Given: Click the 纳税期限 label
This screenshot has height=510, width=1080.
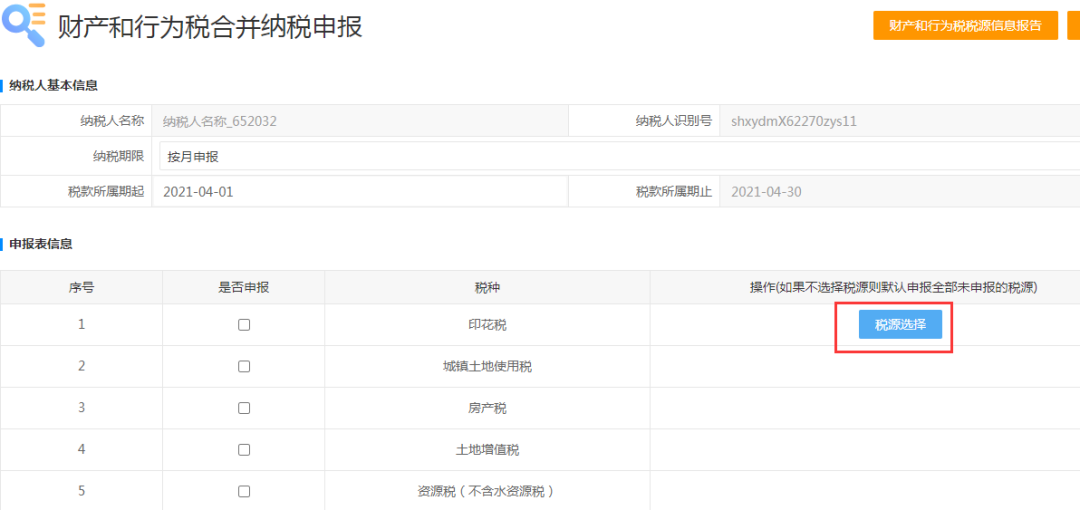Looking at the screenshot, I should (x=118, y=156).
